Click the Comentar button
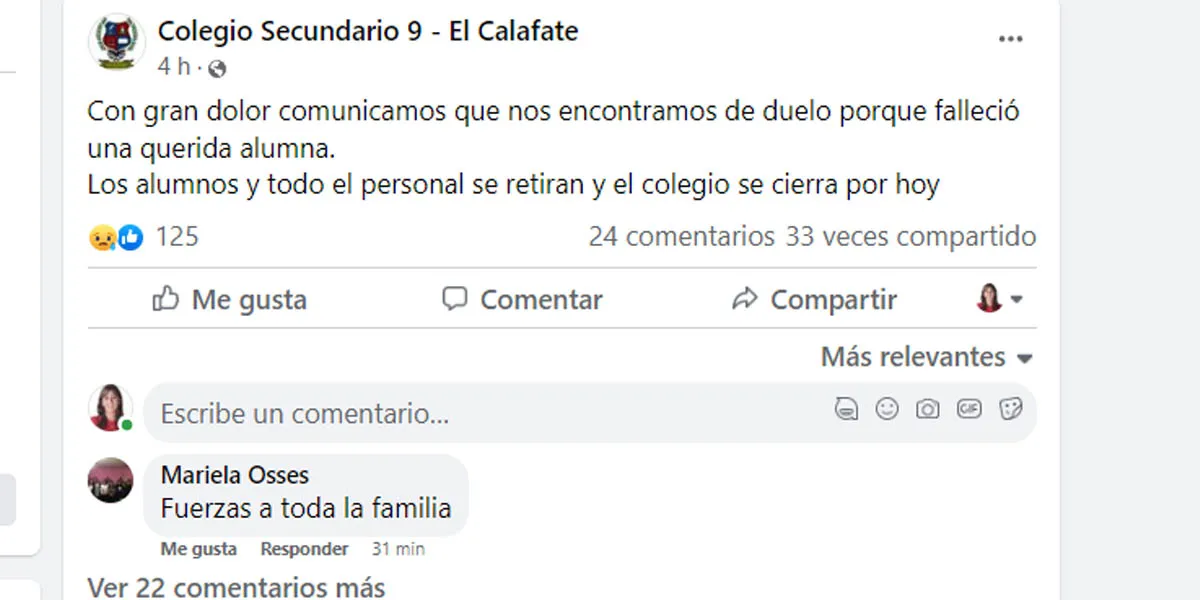Viewport: 1200px width, 600px height. pyautogui.click(x=522, y=299)
